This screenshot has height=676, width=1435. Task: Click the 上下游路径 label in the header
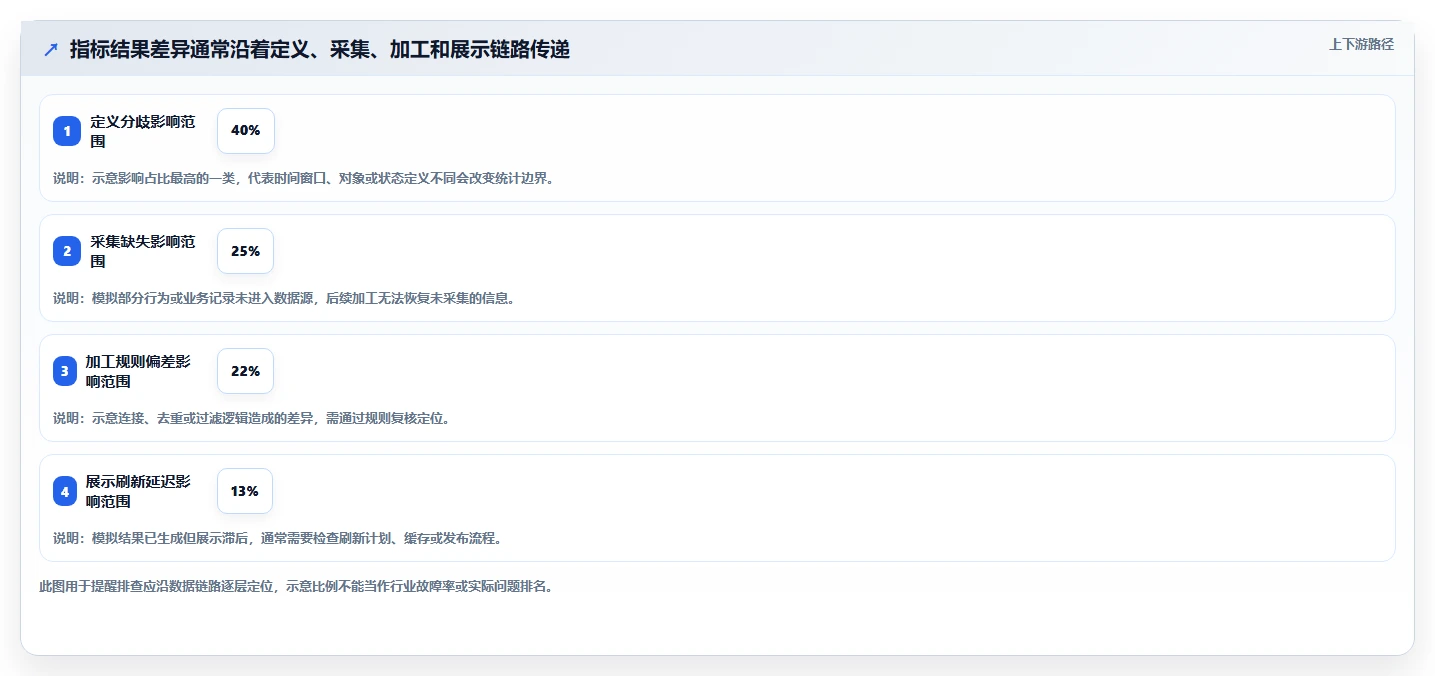click(1361, 44)
